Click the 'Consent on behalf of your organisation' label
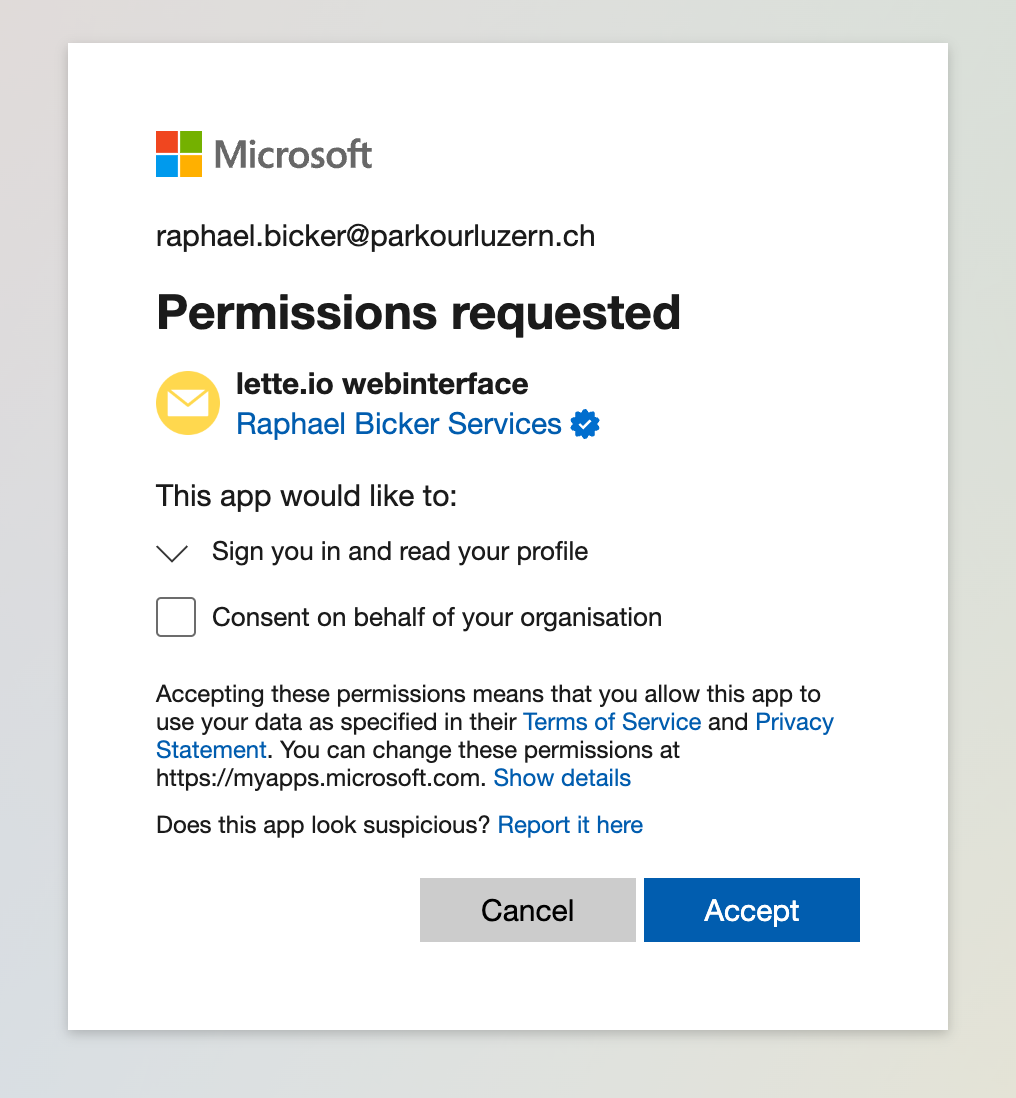The image size is (1016, 1098). click(437, 618)
